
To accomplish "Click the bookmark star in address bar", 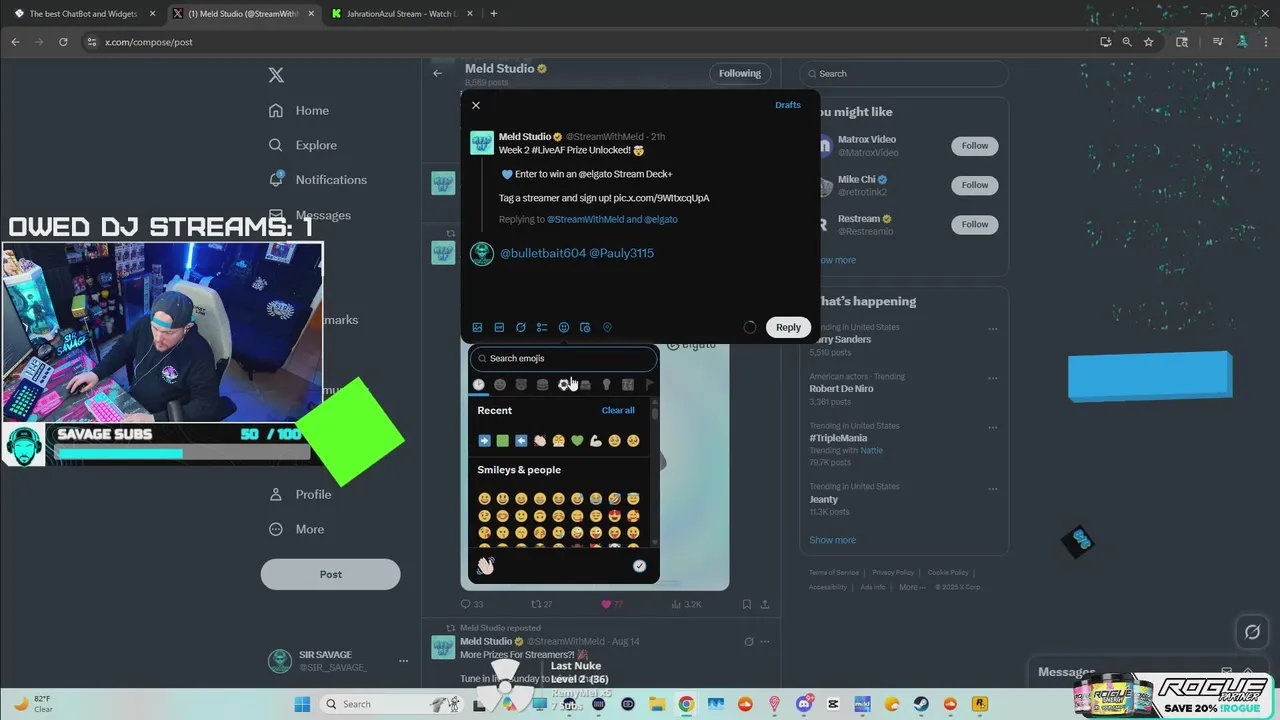I will tap(1149, 42).
